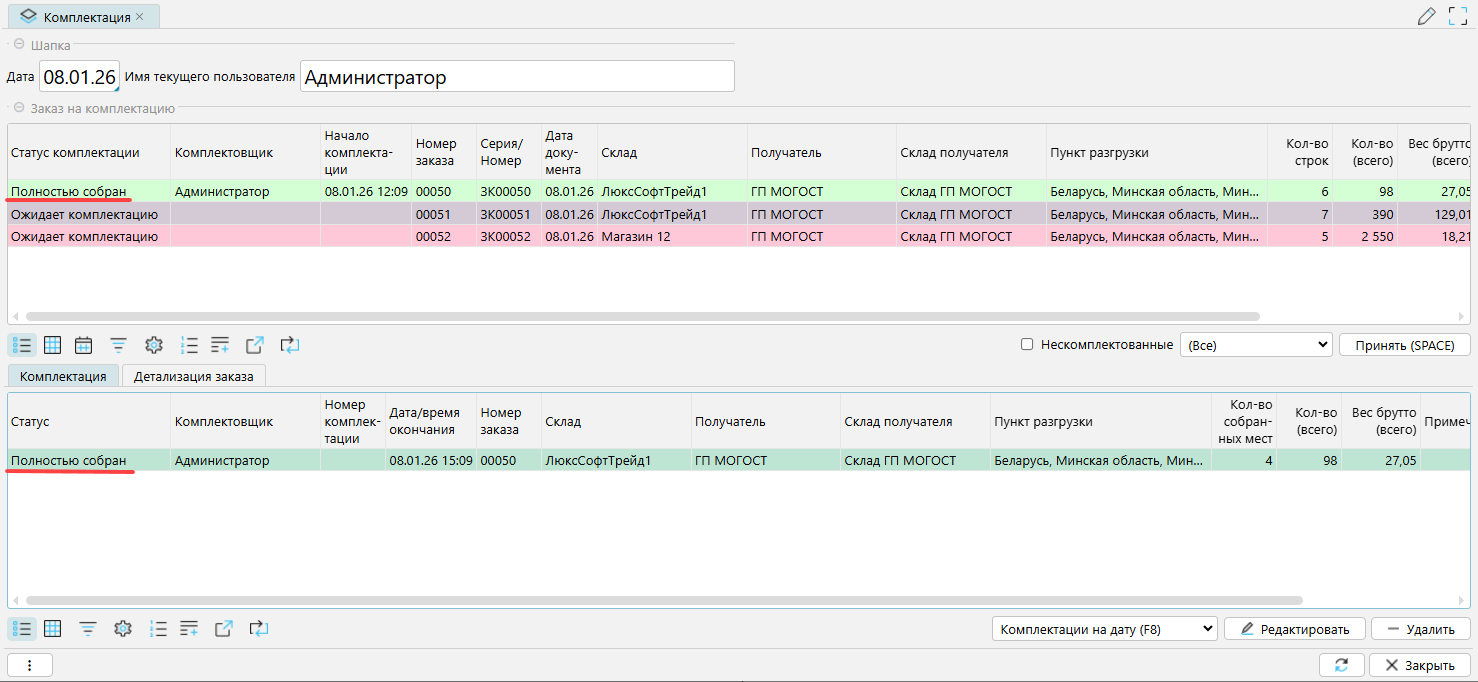This screenshot has height=682, width=1478.
Task: Collapse the Шапка section
Action: 19,44
